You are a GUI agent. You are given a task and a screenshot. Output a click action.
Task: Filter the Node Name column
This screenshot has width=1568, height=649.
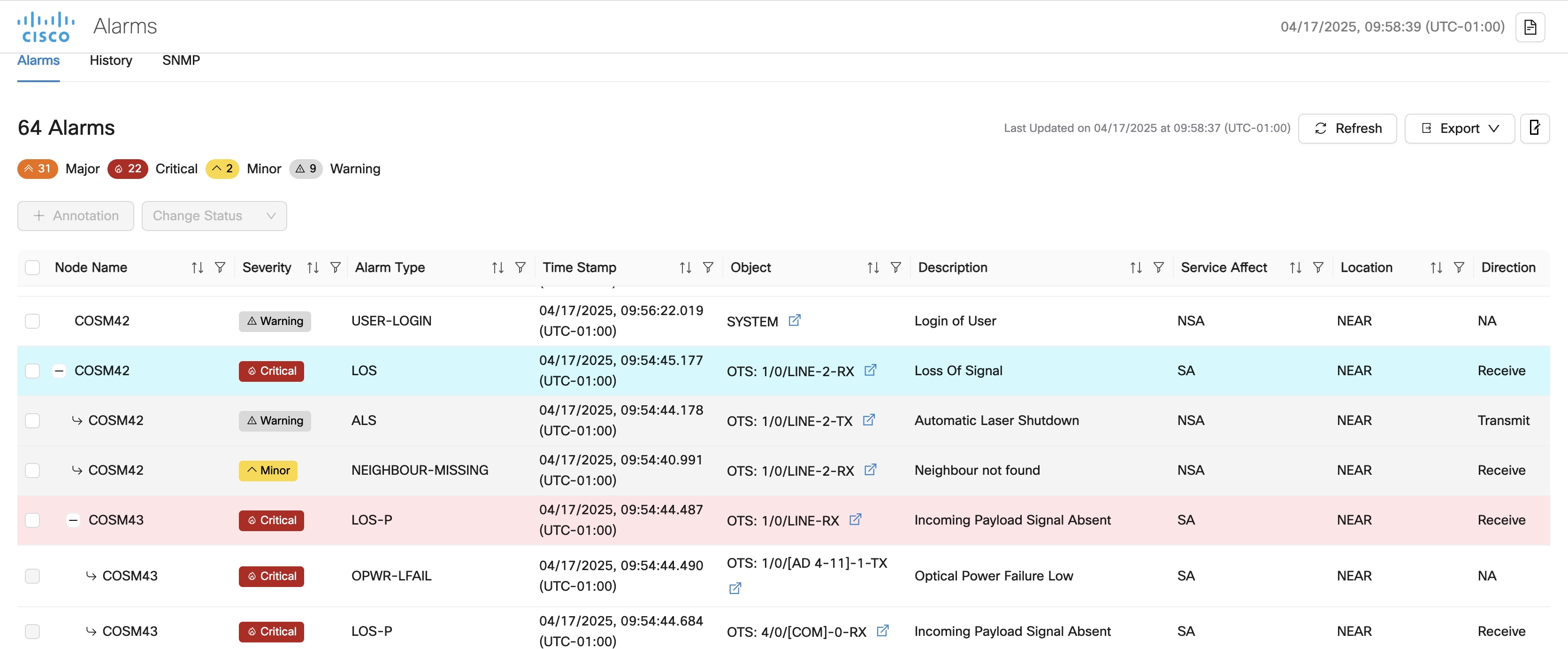coord(221,267)
